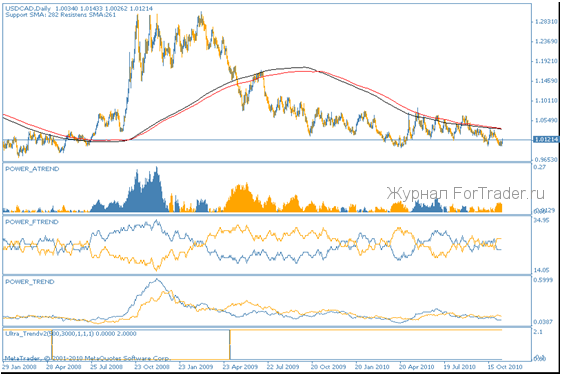Select the POWER_ATREND indicator label

[32, 169]
